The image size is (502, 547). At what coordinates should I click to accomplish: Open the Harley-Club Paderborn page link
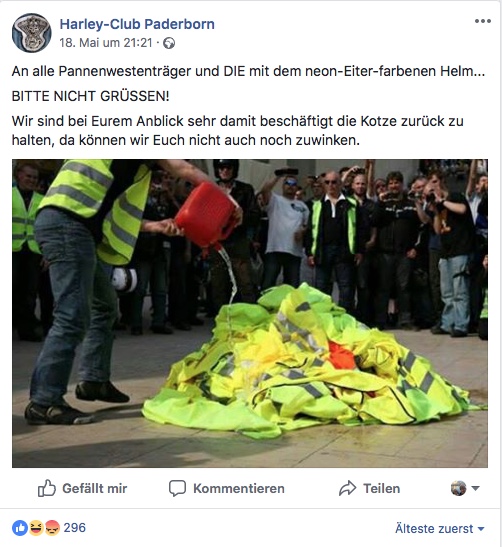click(x=137, y=24)
